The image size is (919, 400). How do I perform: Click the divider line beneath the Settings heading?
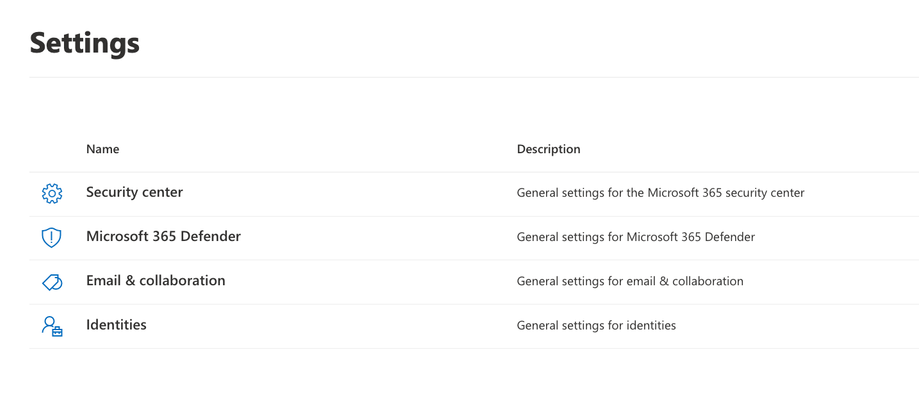474,77
